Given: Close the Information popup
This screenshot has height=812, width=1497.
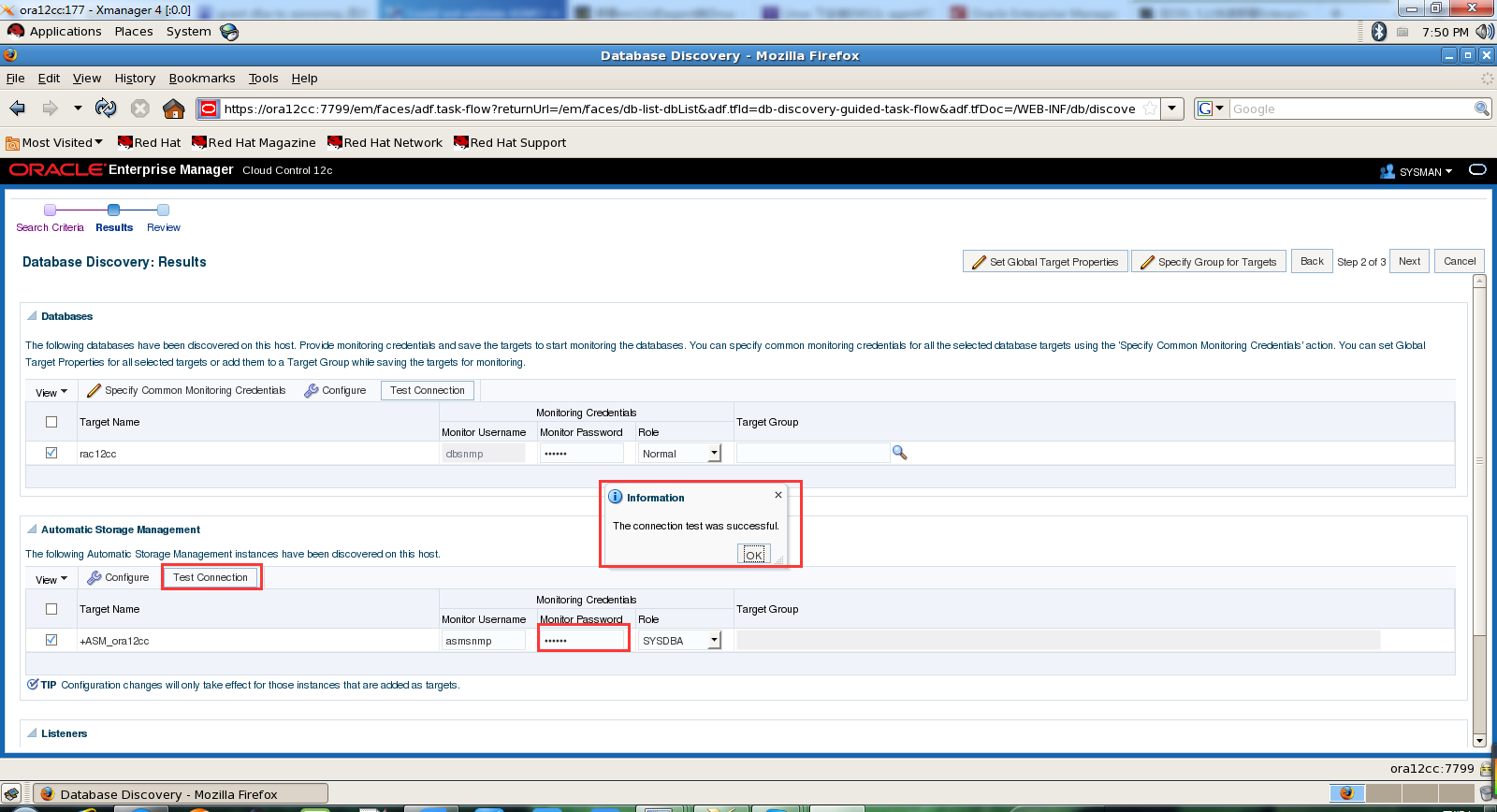Looking at the screenshot, I should click(778, 495).
